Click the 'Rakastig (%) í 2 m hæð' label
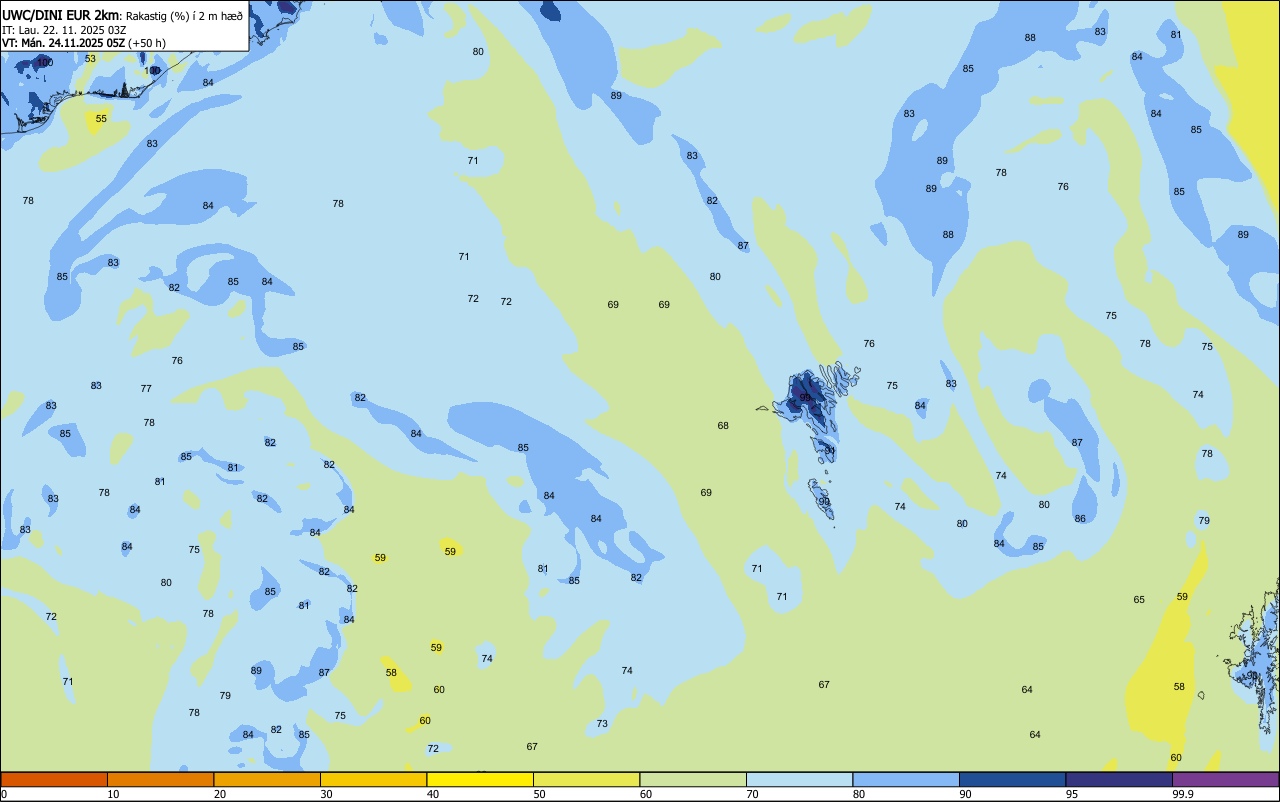This screenshot has width=1280, height=802. click(184, 15)
